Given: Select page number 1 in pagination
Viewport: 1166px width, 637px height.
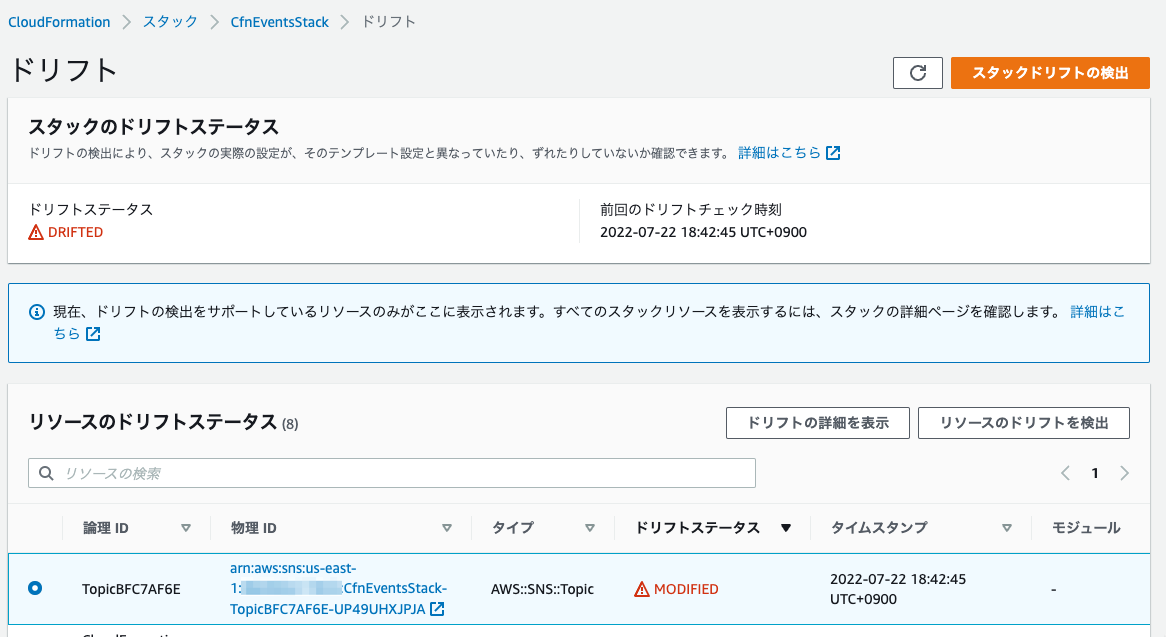Looking at the screenshot, I should 1095,473.
